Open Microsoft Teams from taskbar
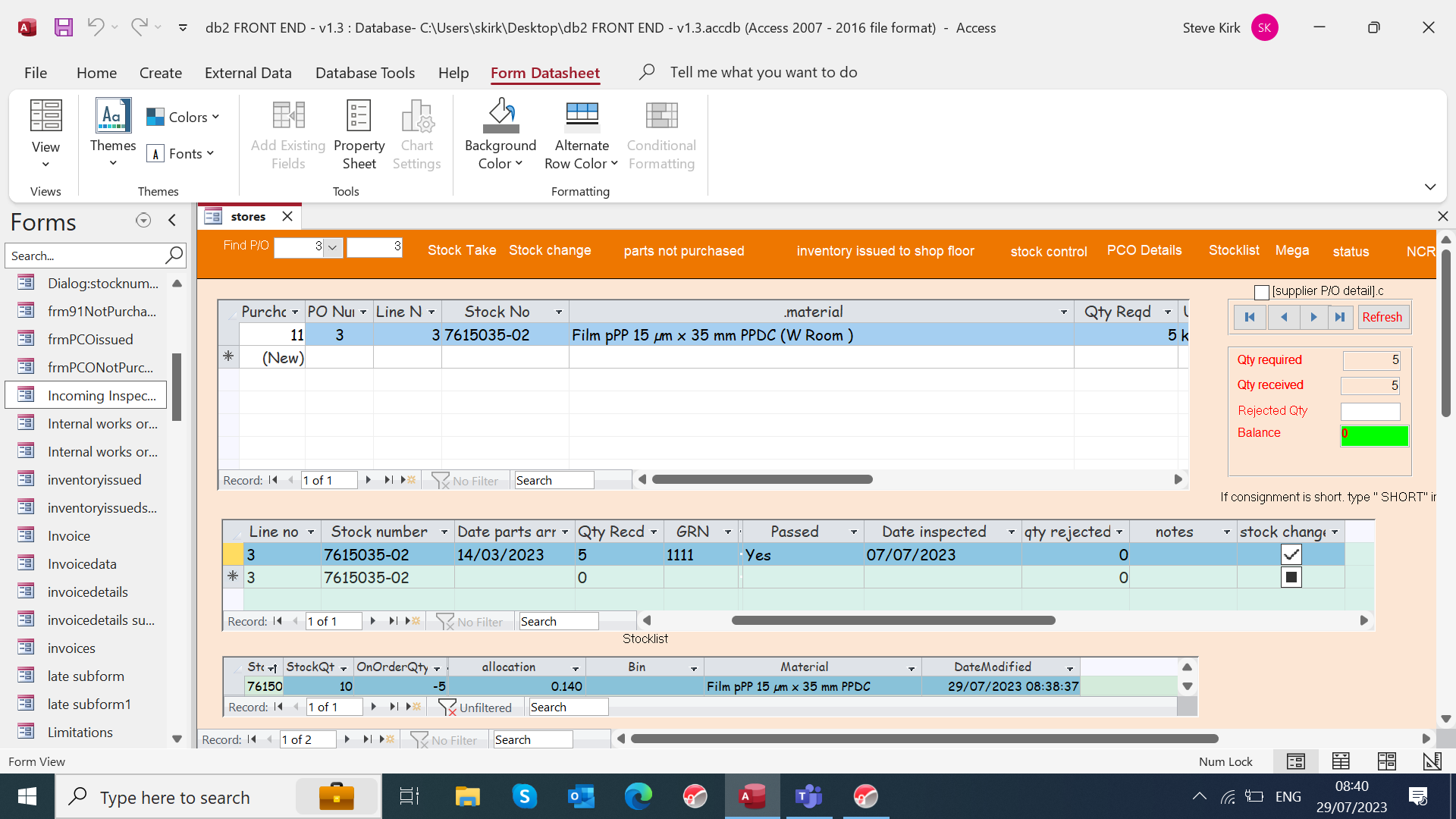 (808, 797)
